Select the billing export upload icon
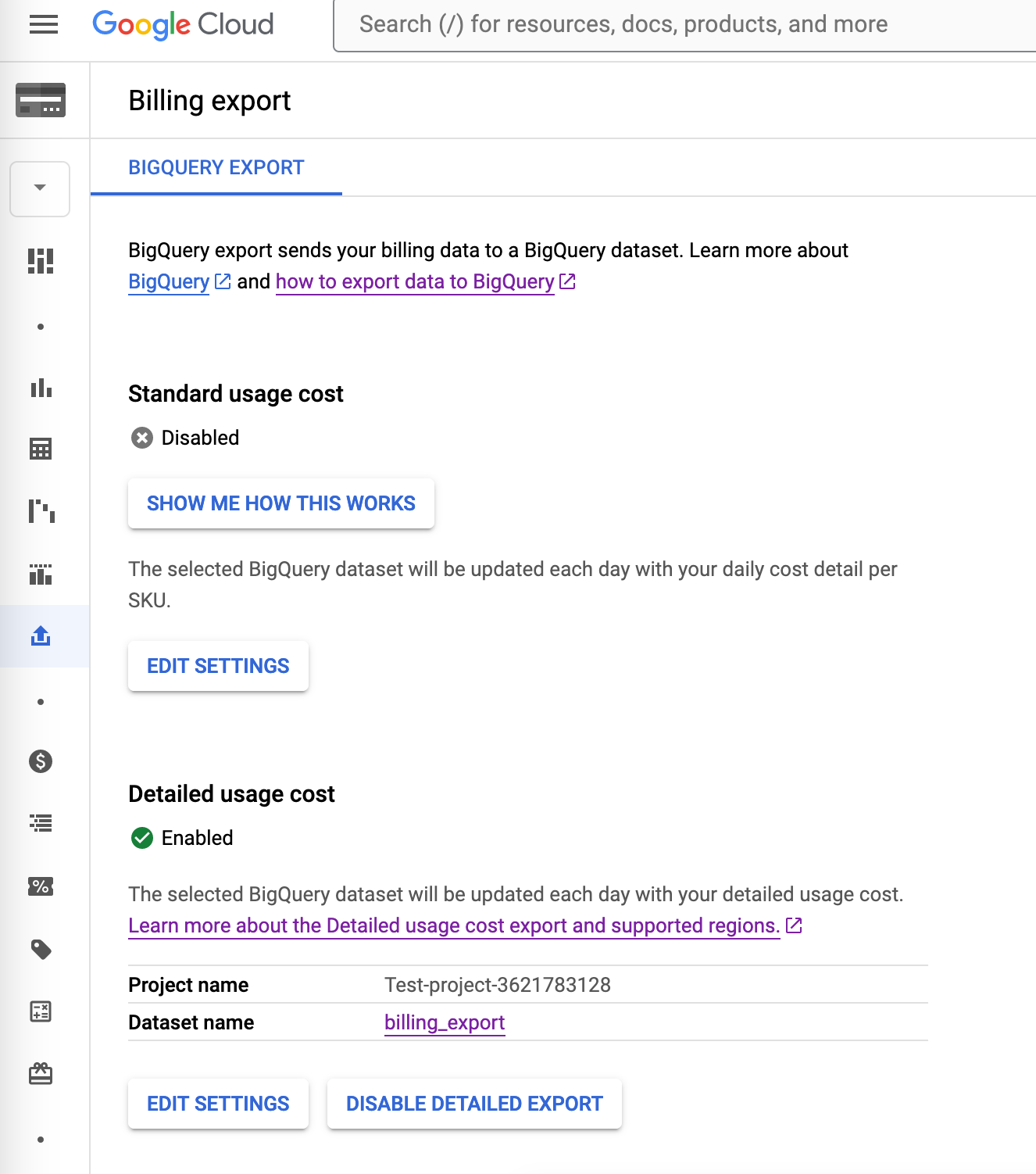This screenshot has width=1036, height=1174. click(x=41, y=636)
